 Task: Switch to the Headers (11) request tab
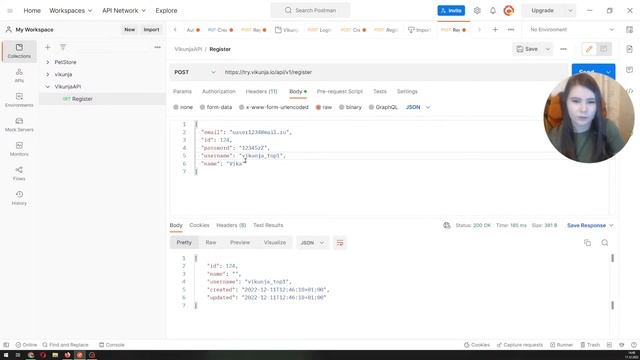tap(261, 91)
